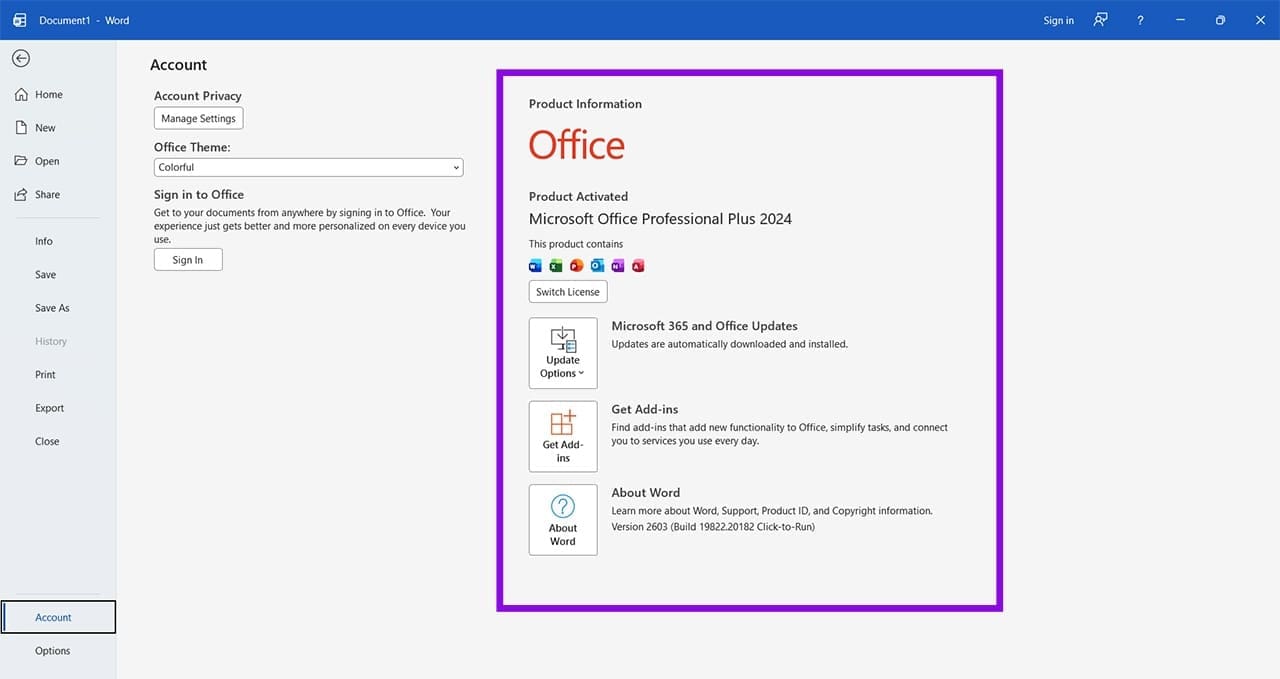
Task: Click the question mark Help icon
Action: pos(1140,20)
